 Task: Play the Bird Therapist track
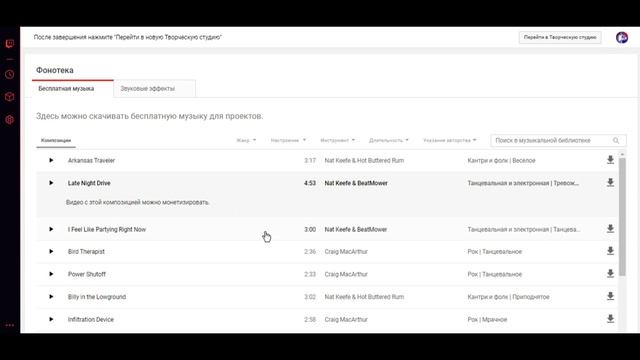pos(51,251)
